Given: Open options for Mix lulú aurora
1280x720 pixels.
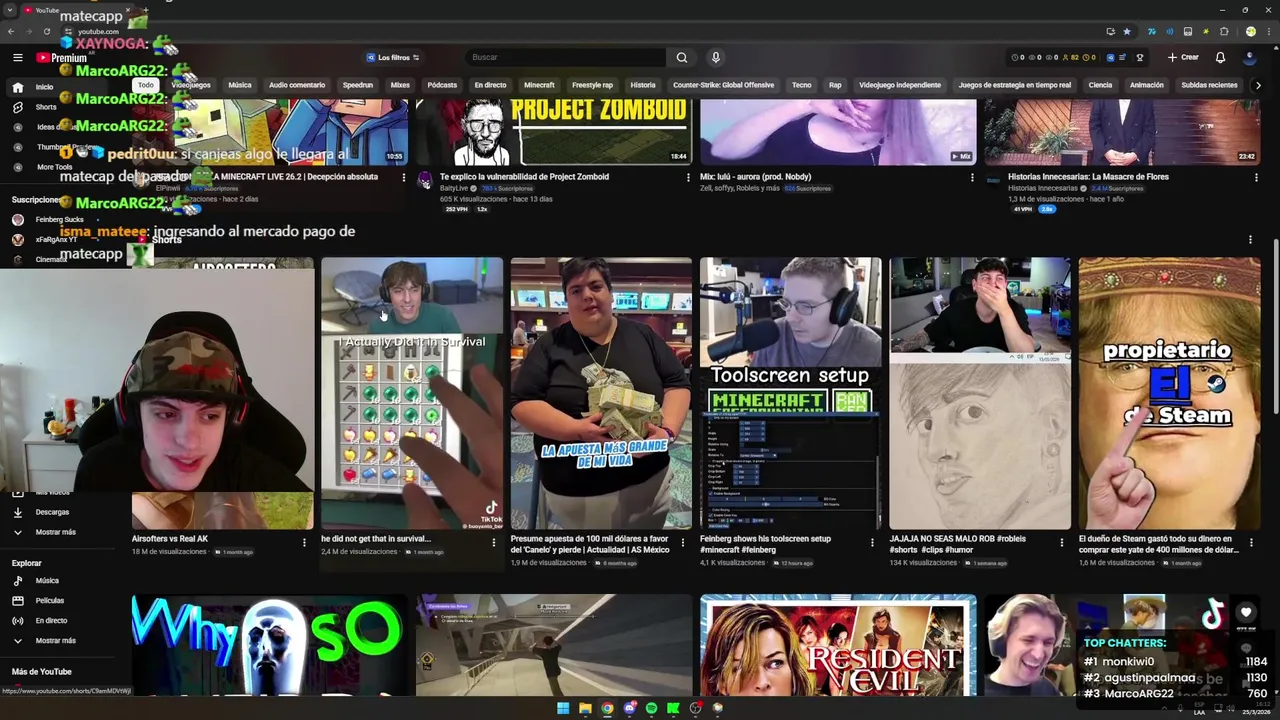Looking at the screenshot, I should (x=972, y=177).
